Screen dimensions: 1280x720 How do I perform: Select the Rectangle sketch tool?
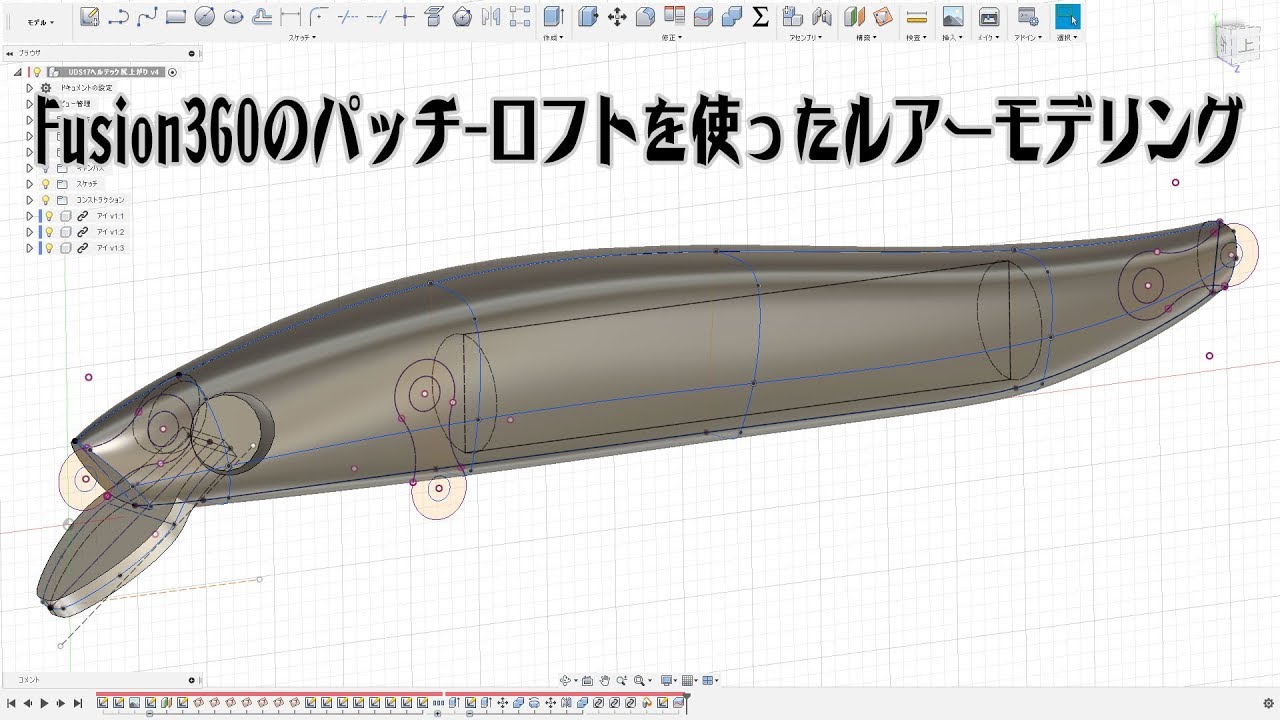coord(176,16)
